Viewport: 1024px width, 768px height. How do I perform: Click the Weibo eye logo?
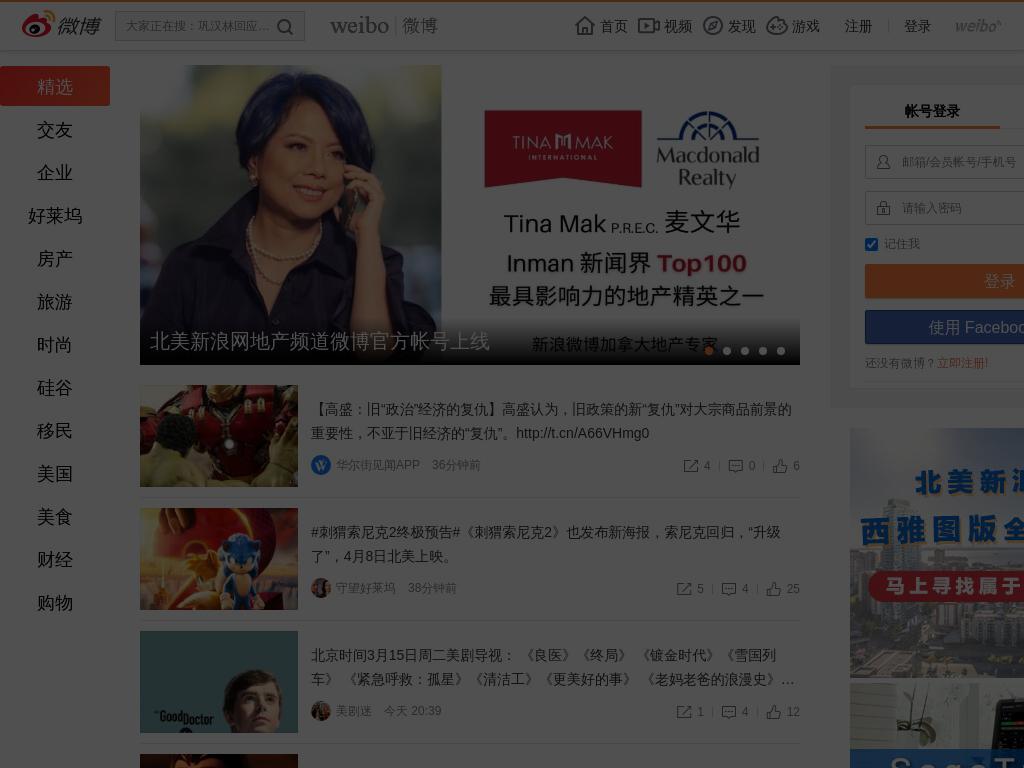tap(37, 25)
